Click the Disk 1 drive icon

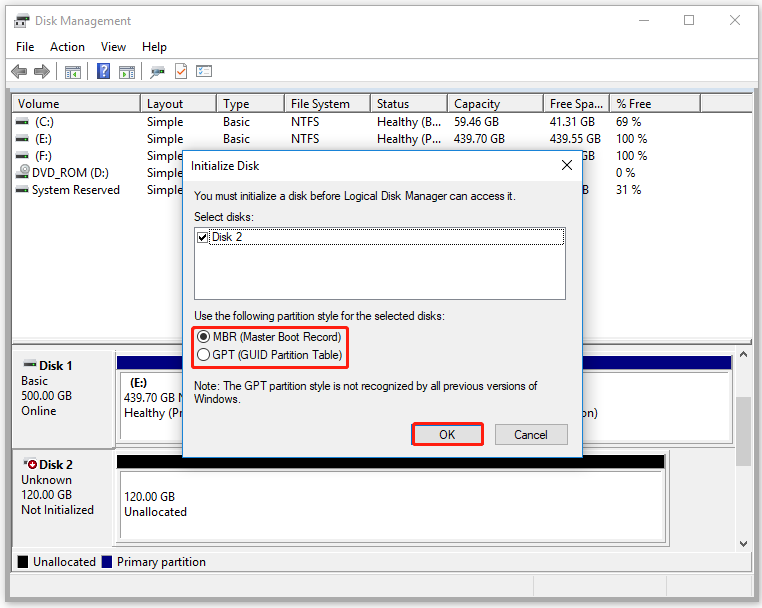tap(30, 364)
